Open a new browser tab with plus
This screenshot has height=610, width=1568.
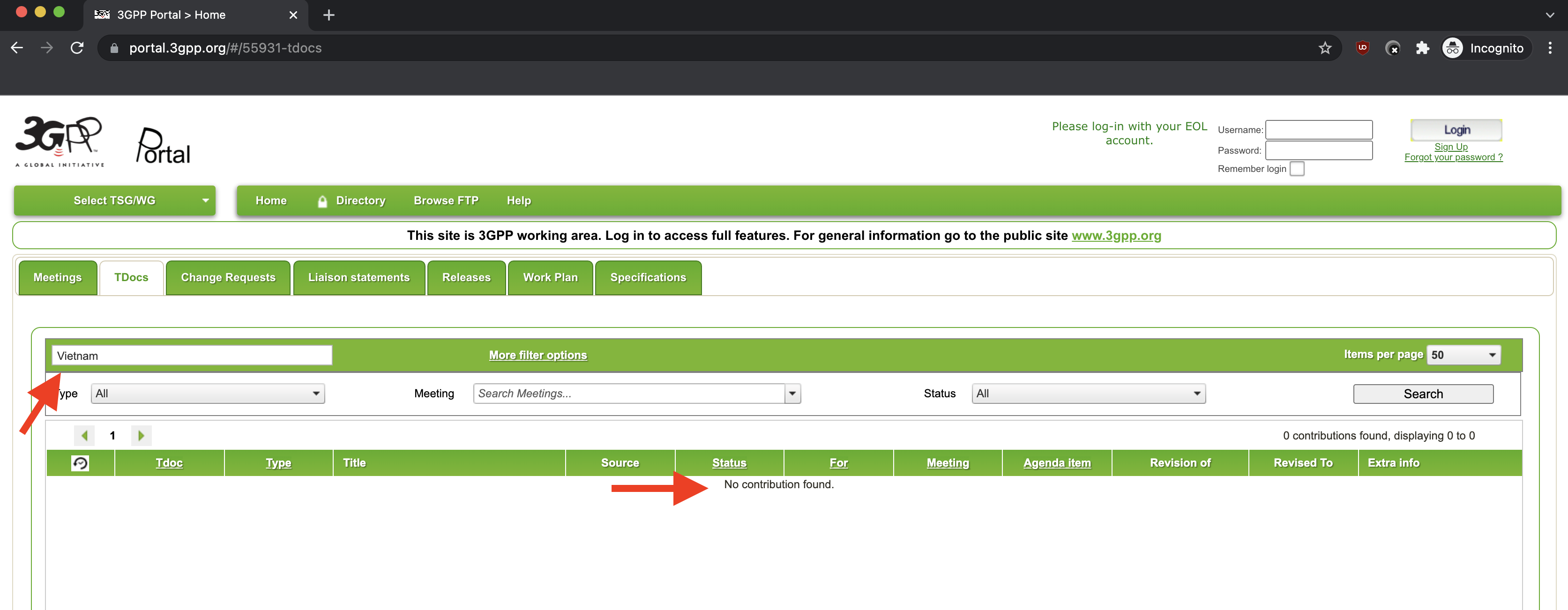tap(329, 15)
